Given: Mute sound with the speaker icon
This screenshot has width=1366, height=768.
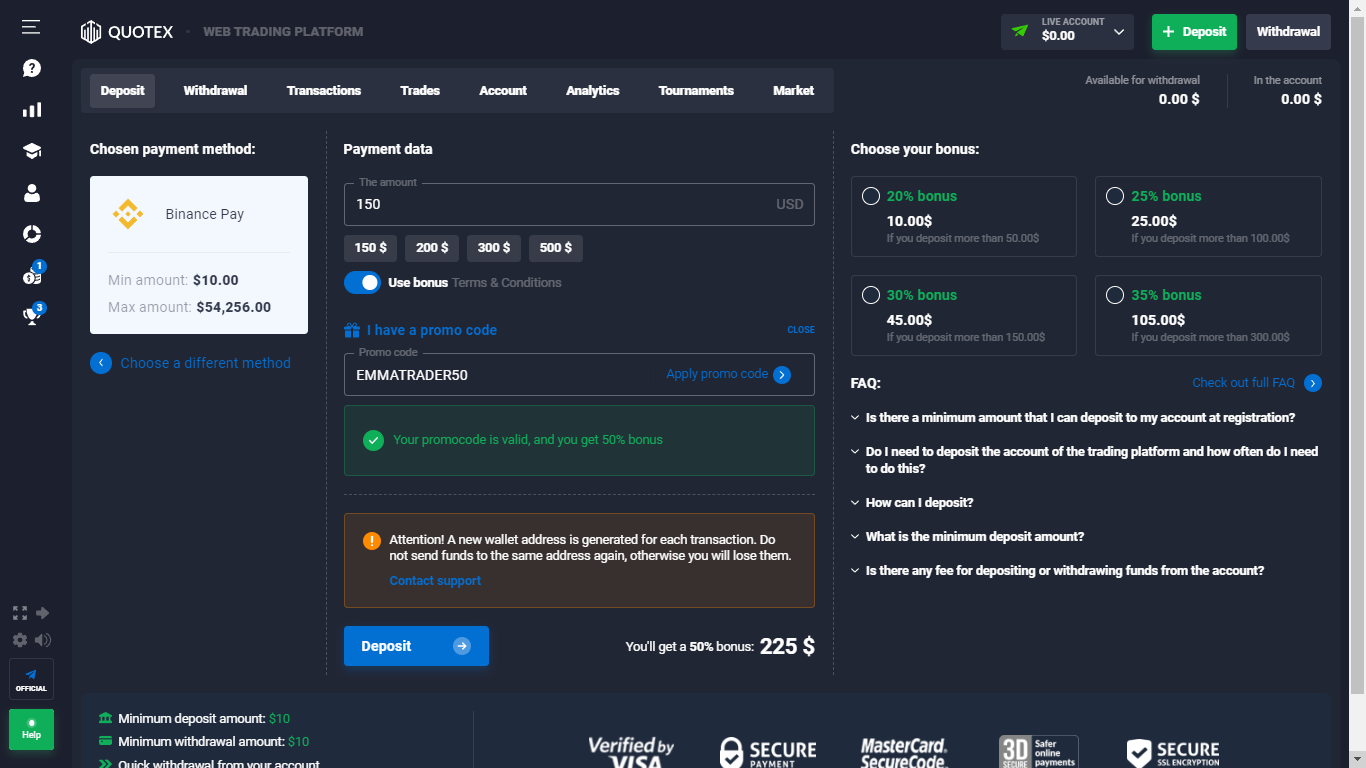Looking at the screenshot, I should [x=43, y=640].
